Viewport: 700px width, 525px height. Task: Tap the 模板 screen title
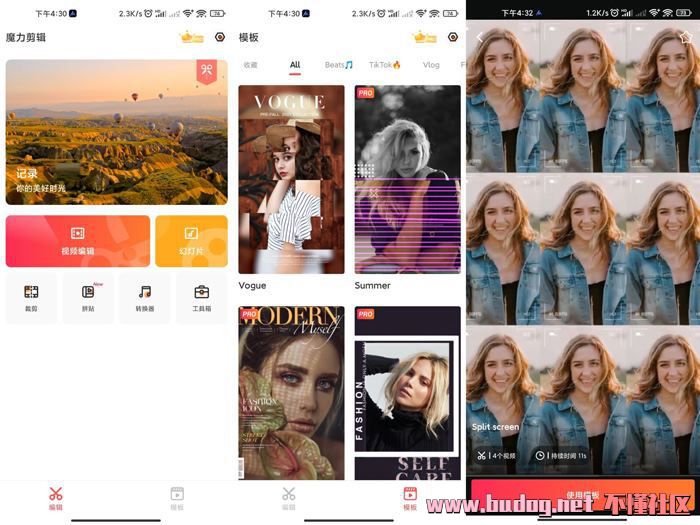pos(249,38)
